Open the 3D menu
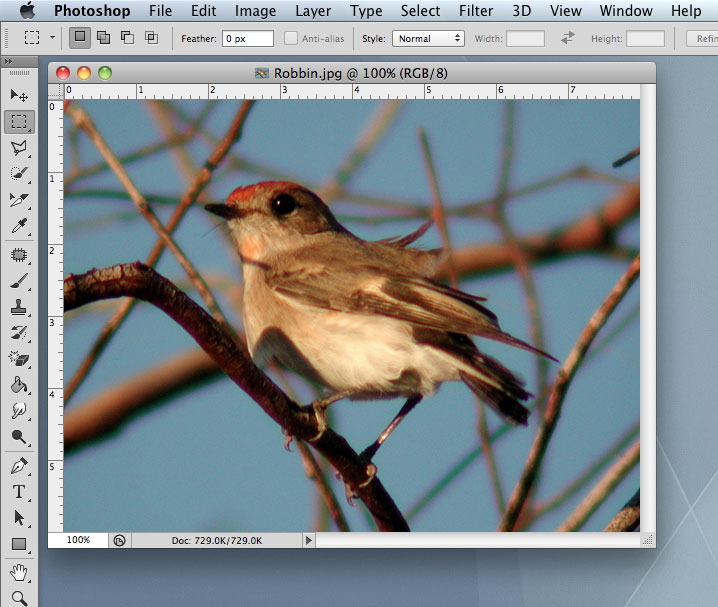718x607 pixels. (x=522, y=11)
